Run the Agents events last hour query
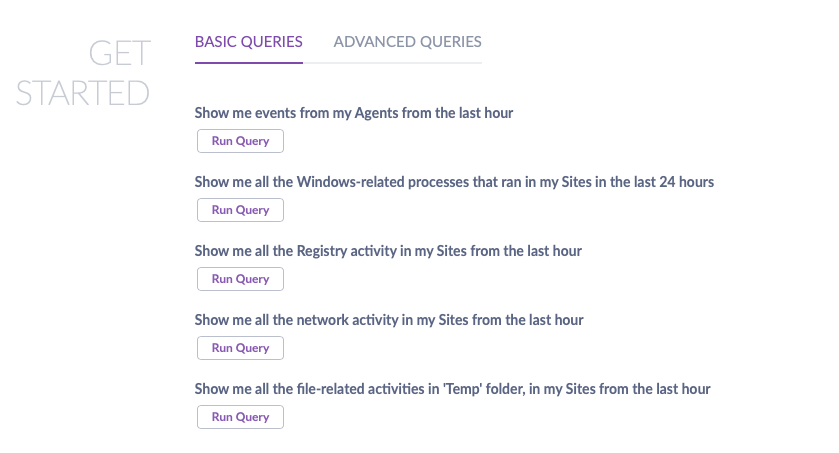 tap(240, 141)
